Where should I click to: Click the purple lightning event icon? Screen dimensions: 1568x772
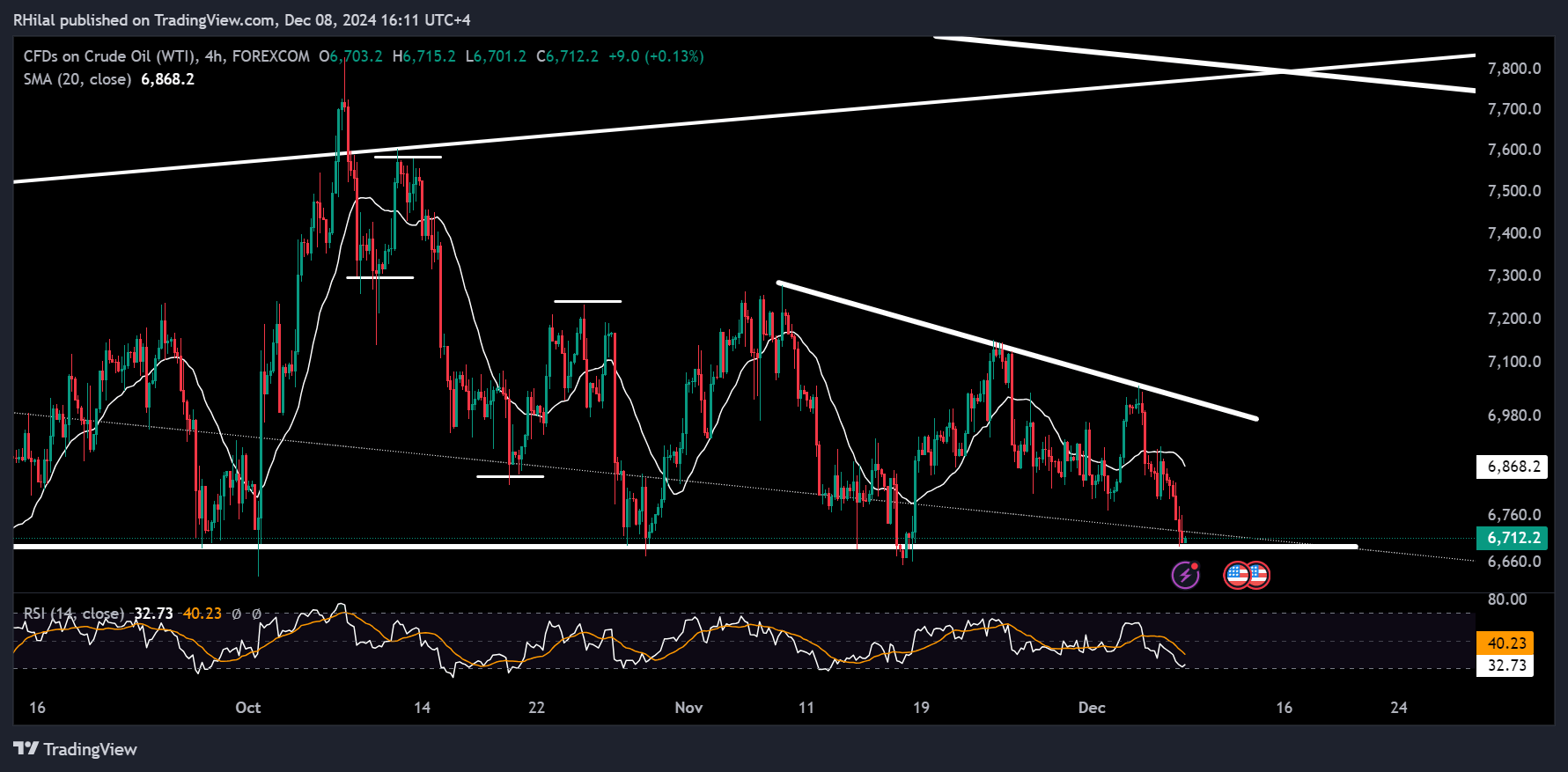point(1185,576)
